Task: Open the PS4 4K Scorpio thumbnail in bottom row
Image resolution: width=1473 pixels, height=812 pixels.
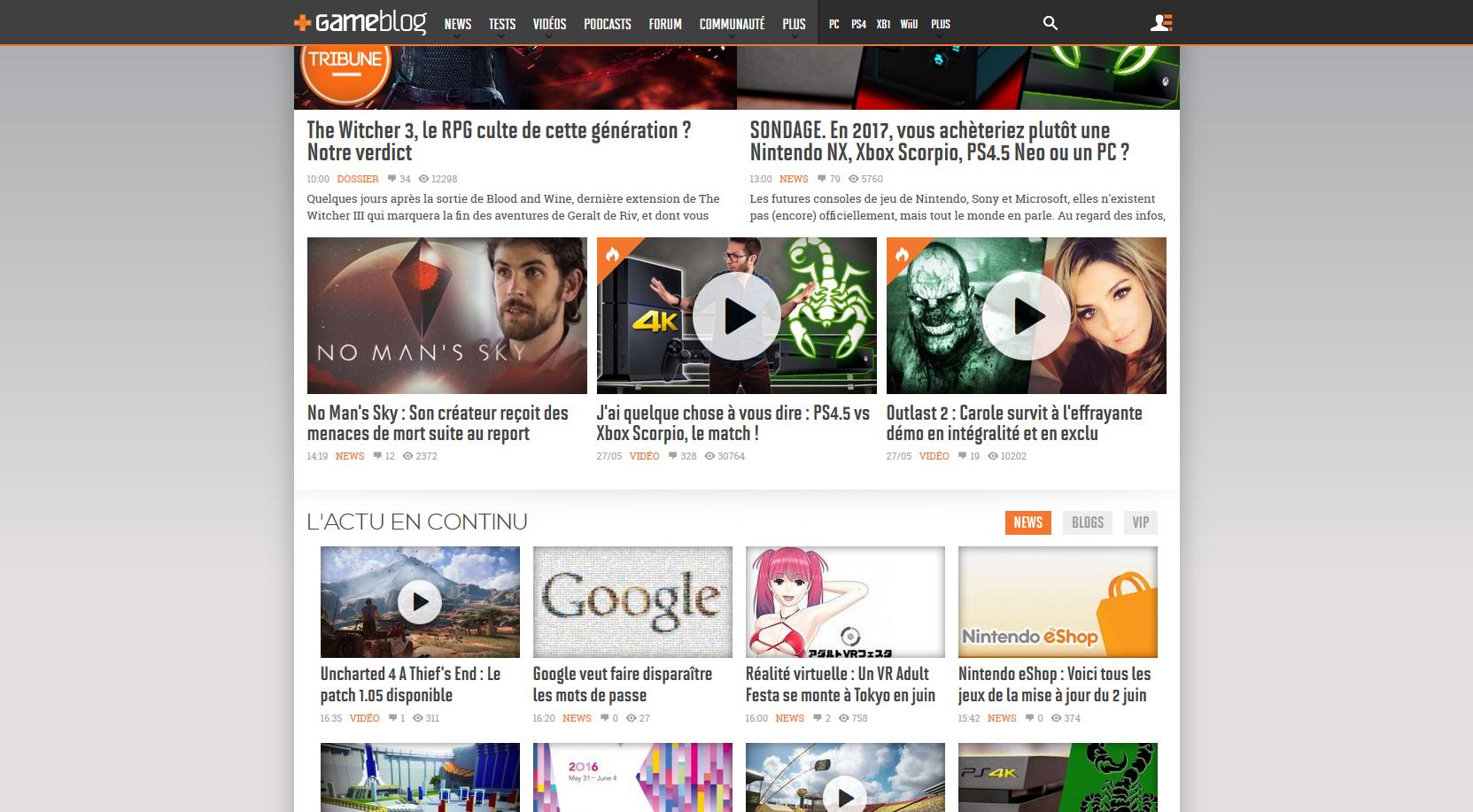Action: coord(1058,777)
